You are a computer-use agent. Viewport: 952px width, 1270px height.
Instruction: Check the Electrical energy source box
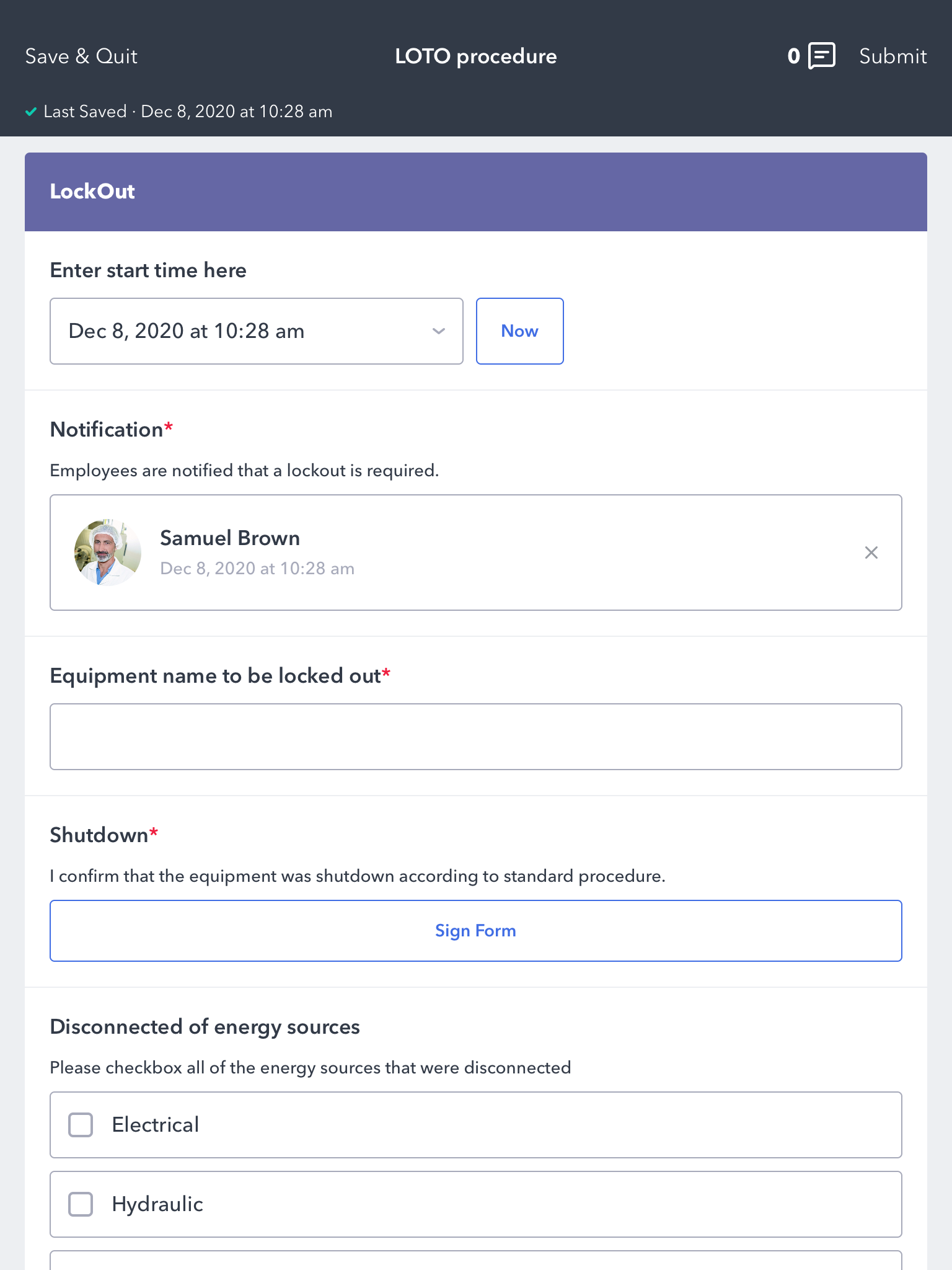pyautogui.click(x=81, y=1125)
